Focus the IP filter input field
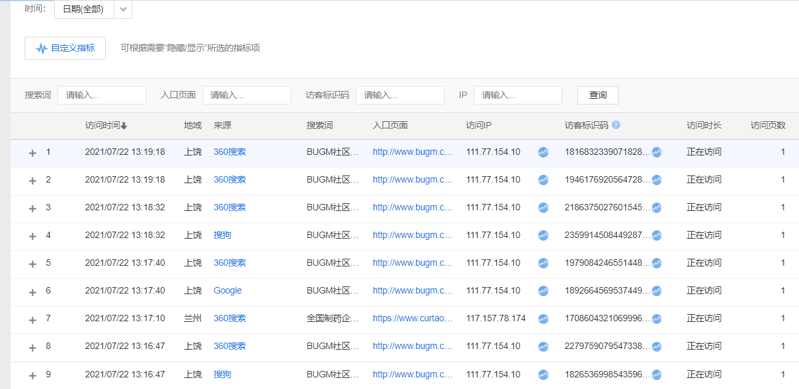This screenshot has width=799, height=389. click(x=518, y=95)
